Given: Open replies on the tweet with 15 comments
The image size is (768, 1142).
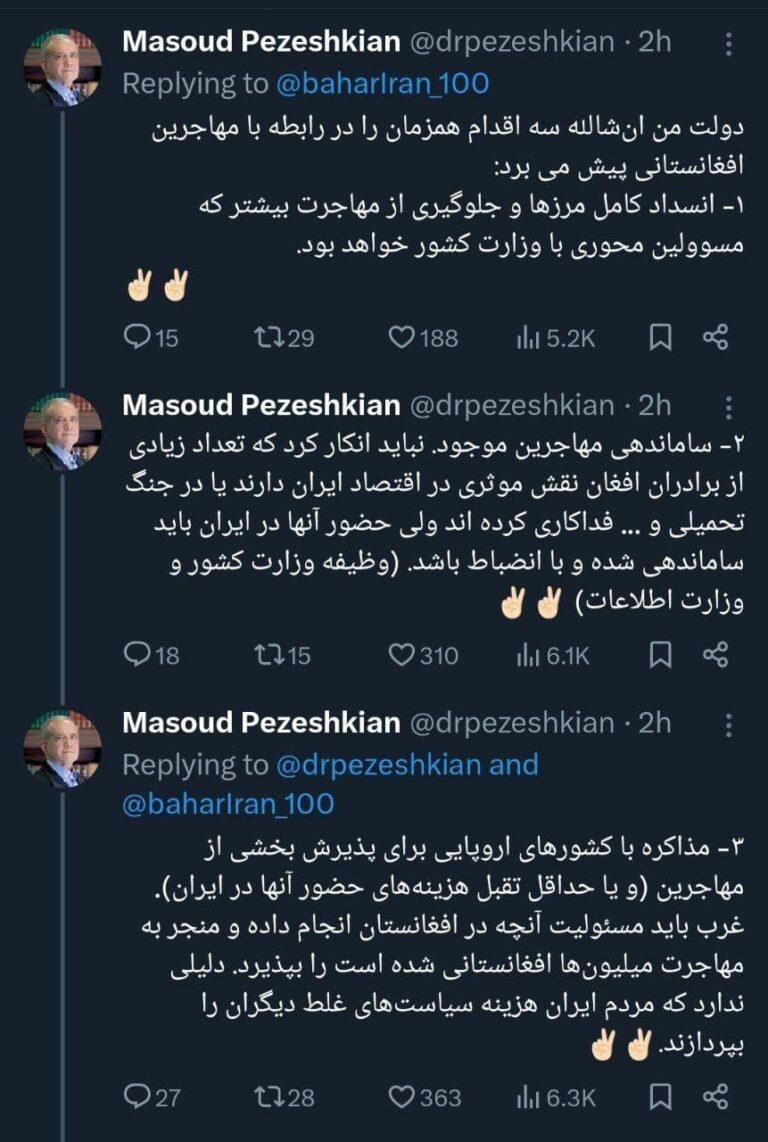Looking at the screenshot, I should 151,337.
